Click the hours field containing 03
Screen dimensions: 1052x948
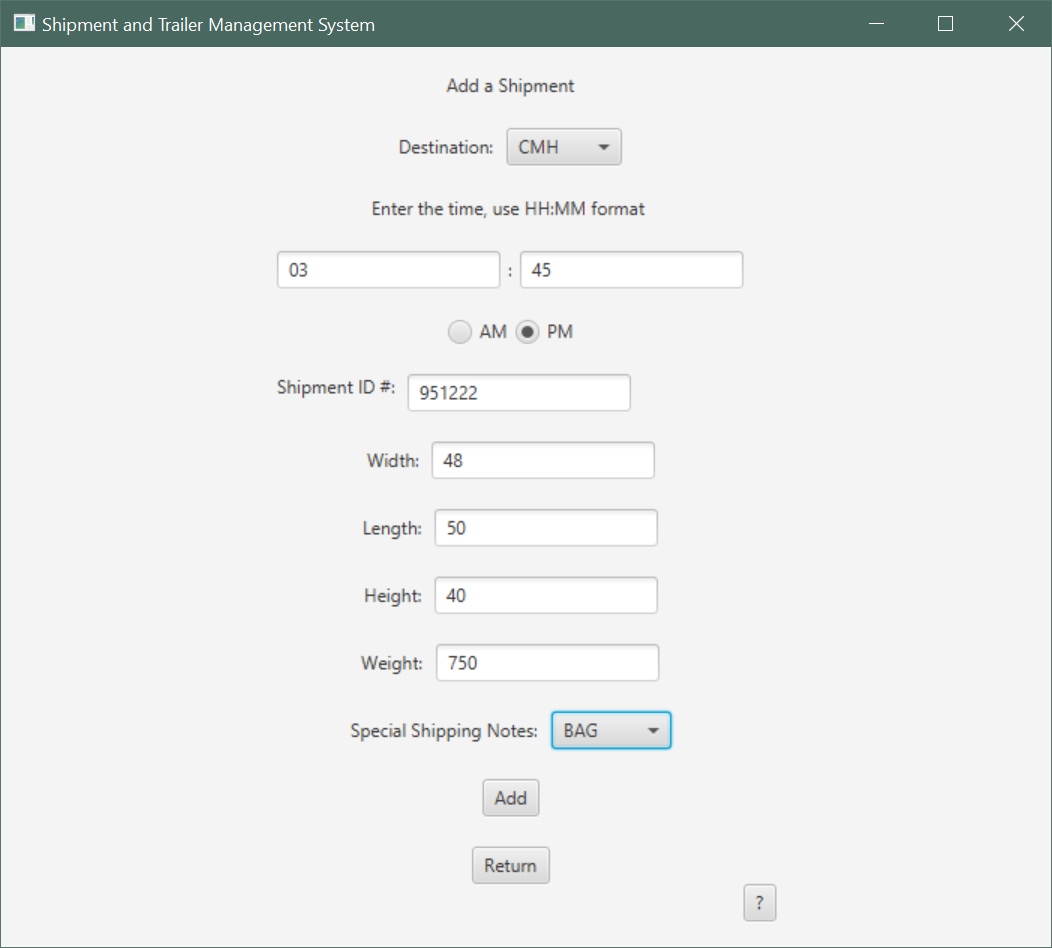click(x=388, y=269)
